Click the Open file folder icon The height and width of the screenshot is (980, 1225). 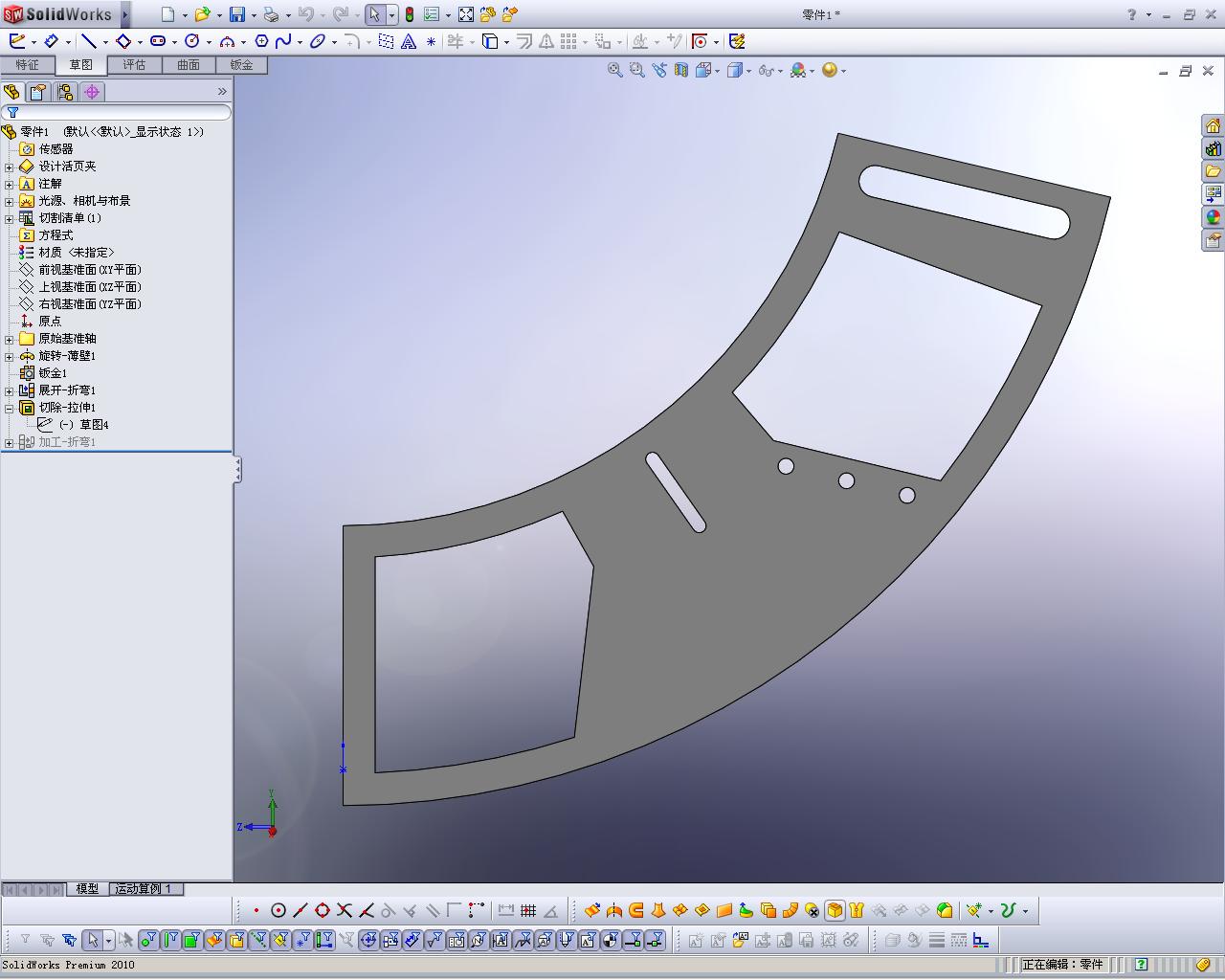coord(202,14)
